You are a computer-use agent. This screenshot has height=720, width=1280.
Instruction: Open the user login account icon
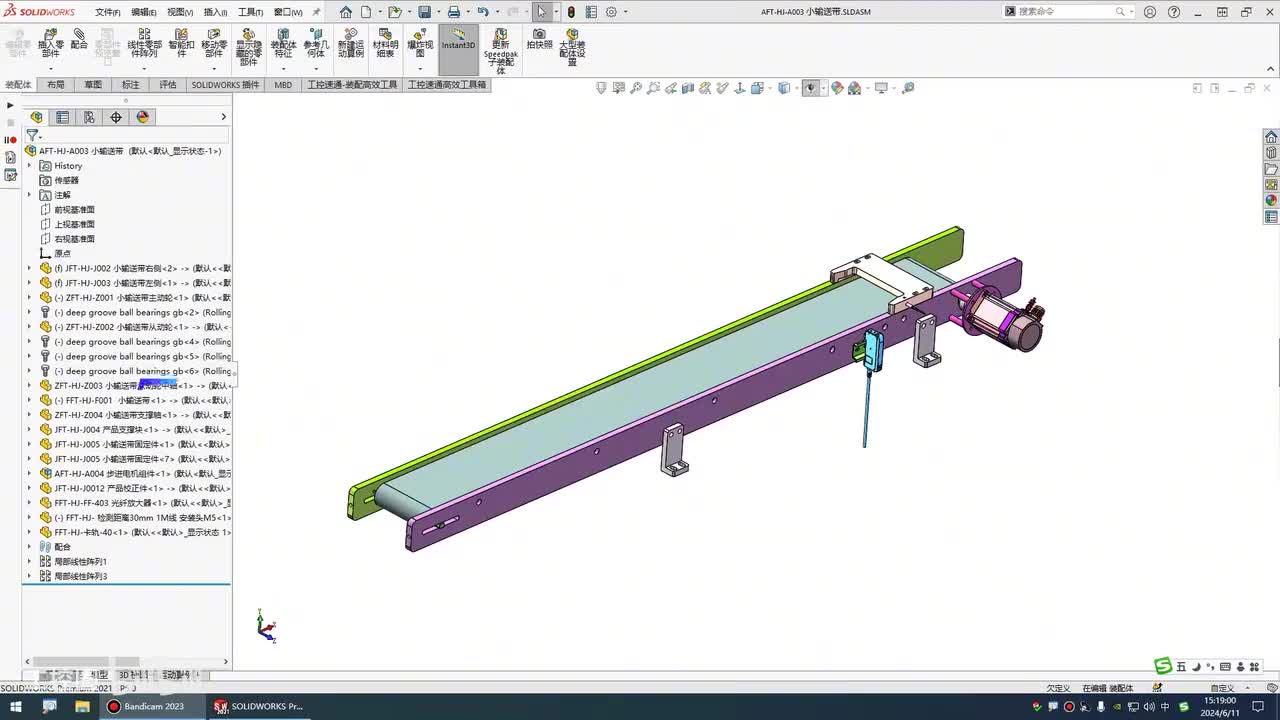[1150, 12]
